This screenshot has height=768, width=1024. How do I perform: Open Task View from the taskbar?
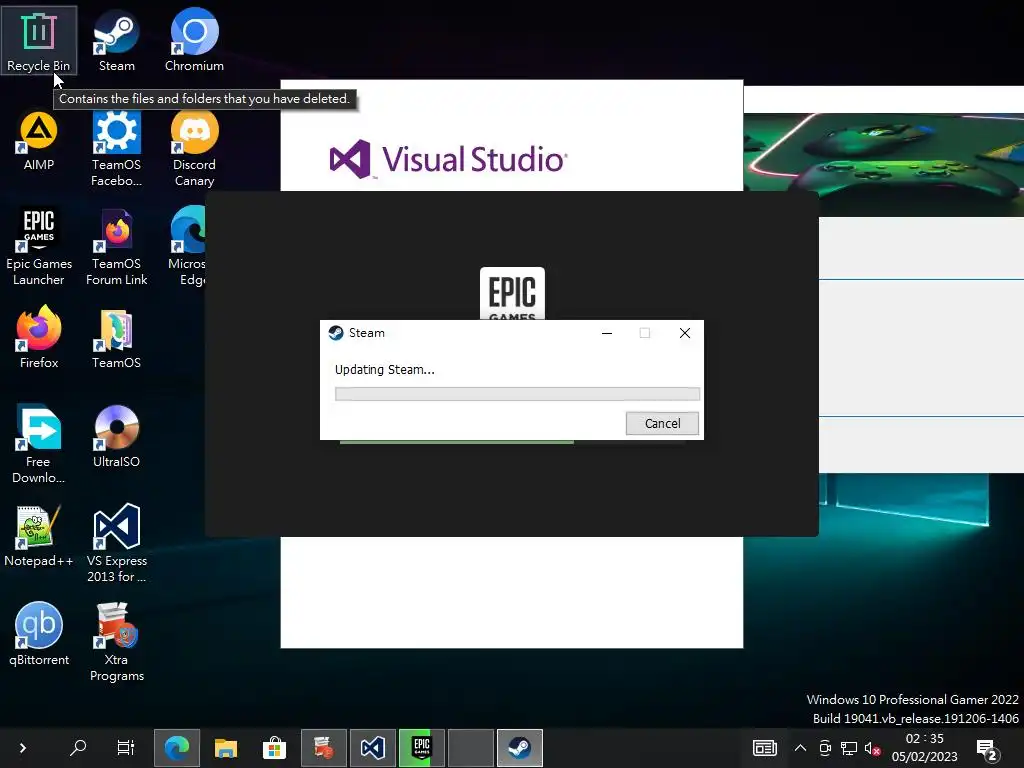(125, 748)
